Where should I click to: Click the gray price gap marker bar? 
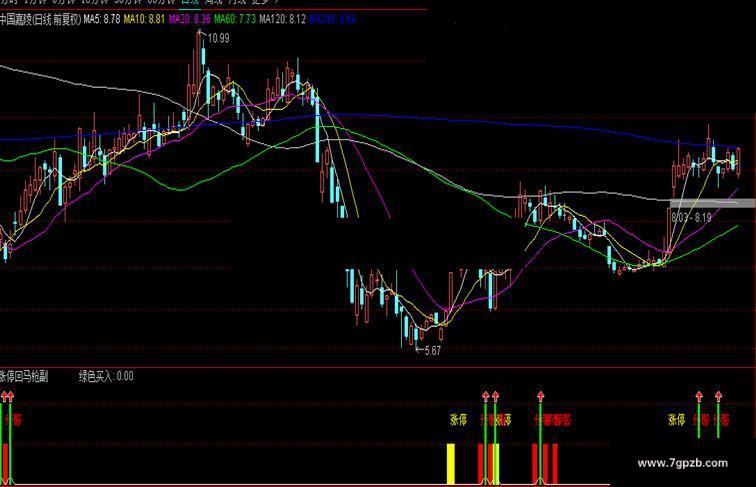tap(712, 203)
